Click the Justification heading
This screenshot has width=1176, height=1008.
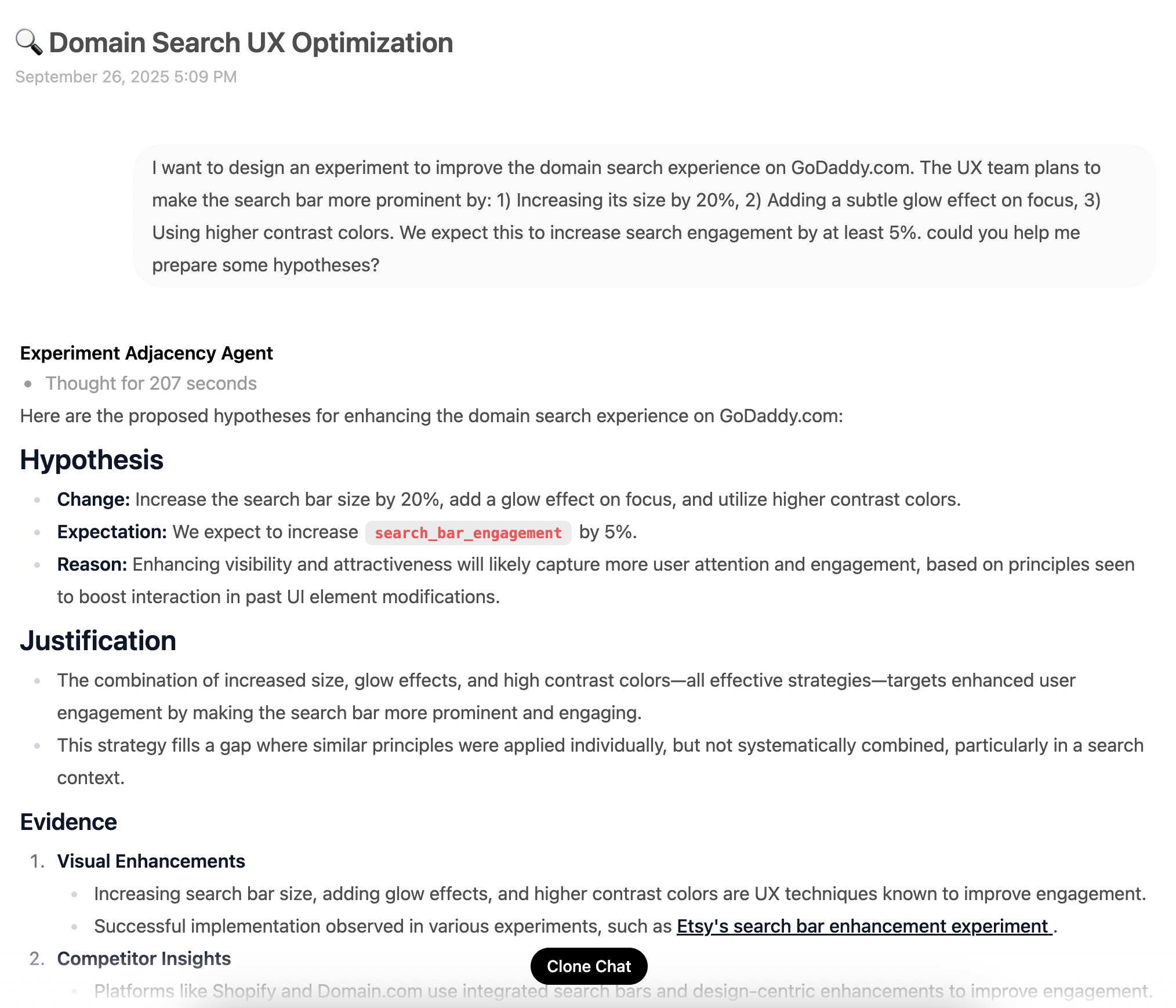(x=98, y=641)
